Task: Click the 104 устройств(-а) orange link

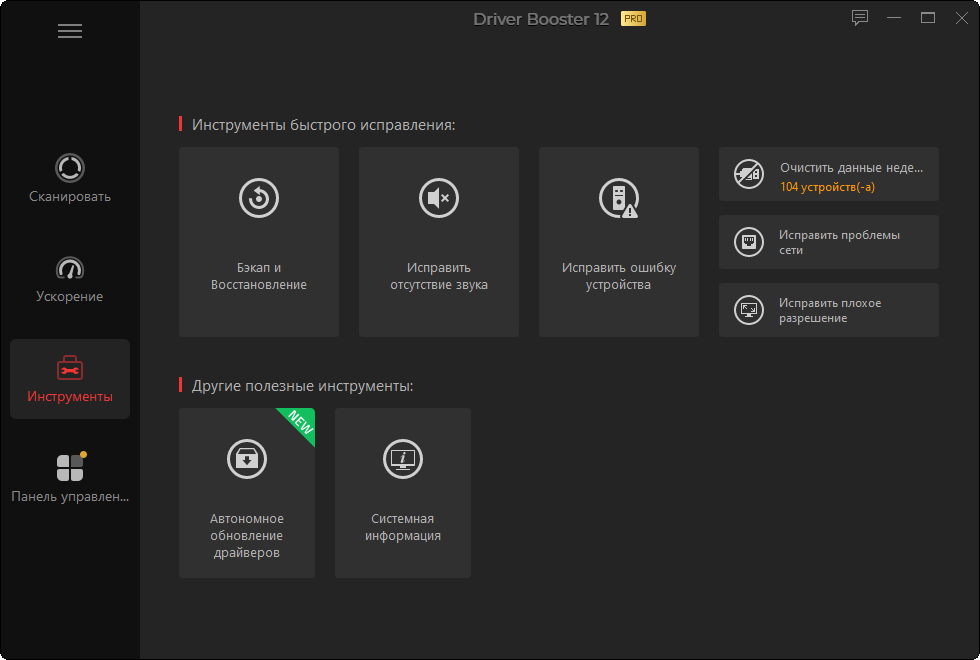Action: 828,187
